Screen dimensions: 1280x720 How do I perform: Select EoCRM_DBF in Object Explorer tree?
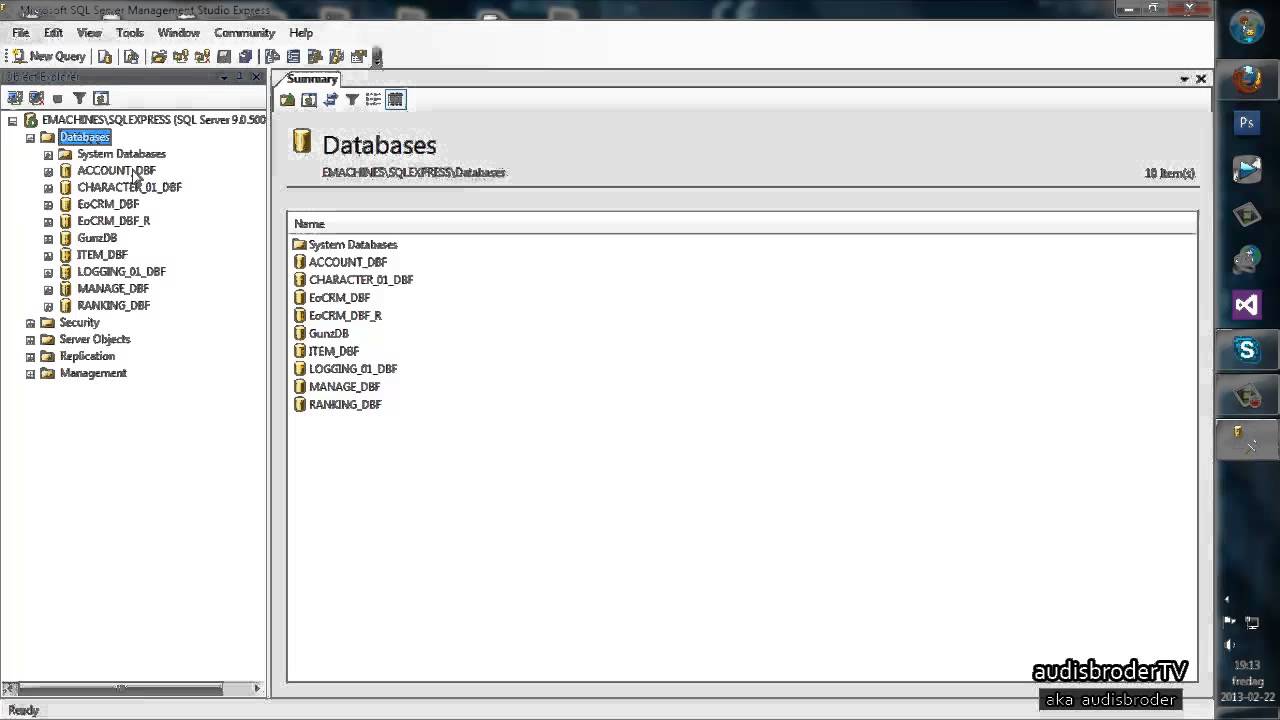[x=107, y=204]
